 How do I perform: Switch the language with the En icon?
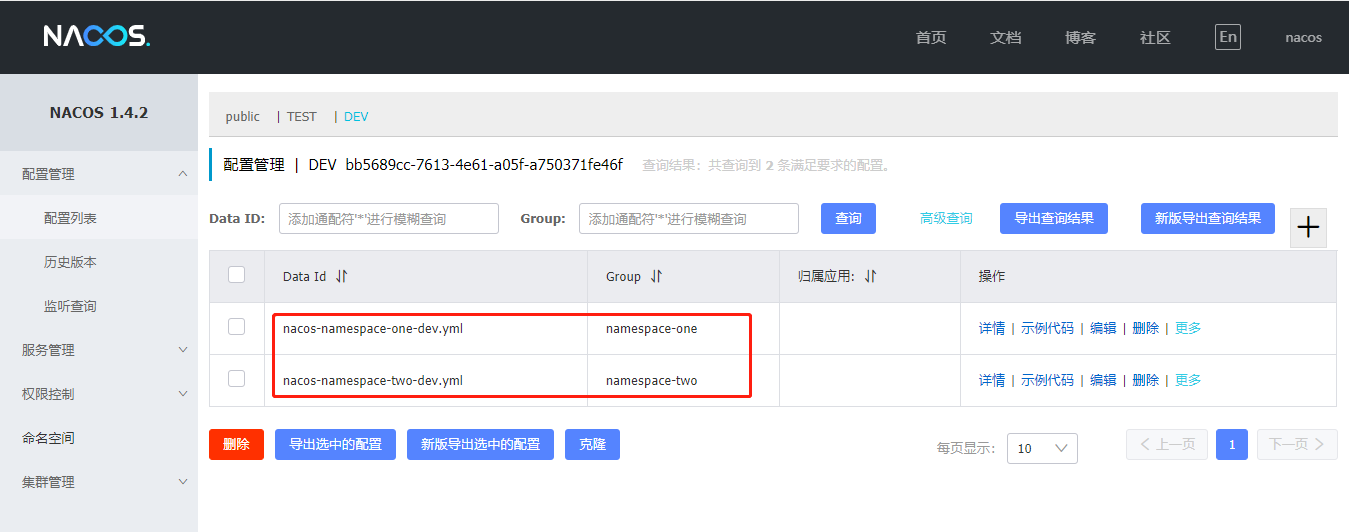point(1228,37)
